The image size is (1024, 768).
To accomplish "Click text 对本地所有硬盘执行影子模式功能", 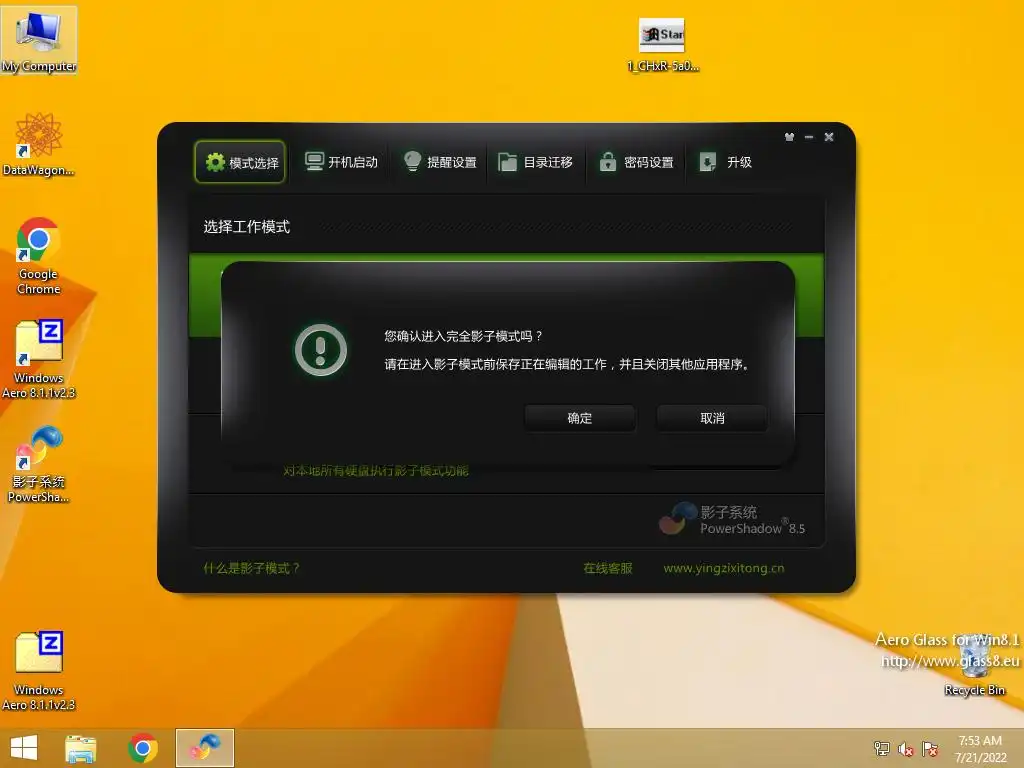I will coord(376,471).
